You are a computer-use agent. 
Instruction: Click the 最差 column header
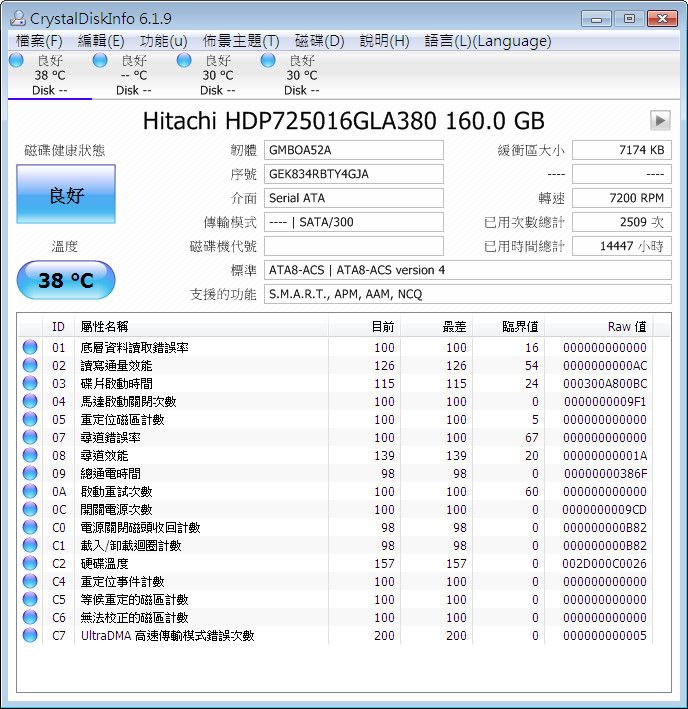click(x=436, y=326)
